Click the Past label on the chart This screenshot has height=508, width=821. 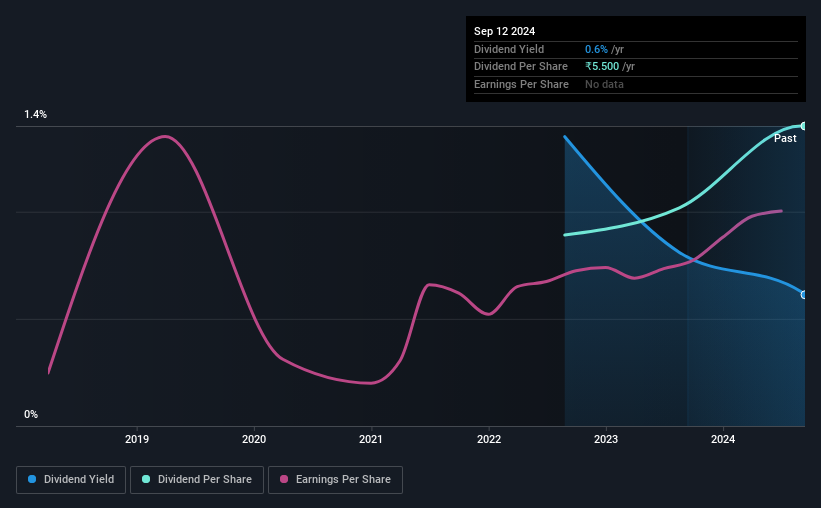[x=785, y=138]
